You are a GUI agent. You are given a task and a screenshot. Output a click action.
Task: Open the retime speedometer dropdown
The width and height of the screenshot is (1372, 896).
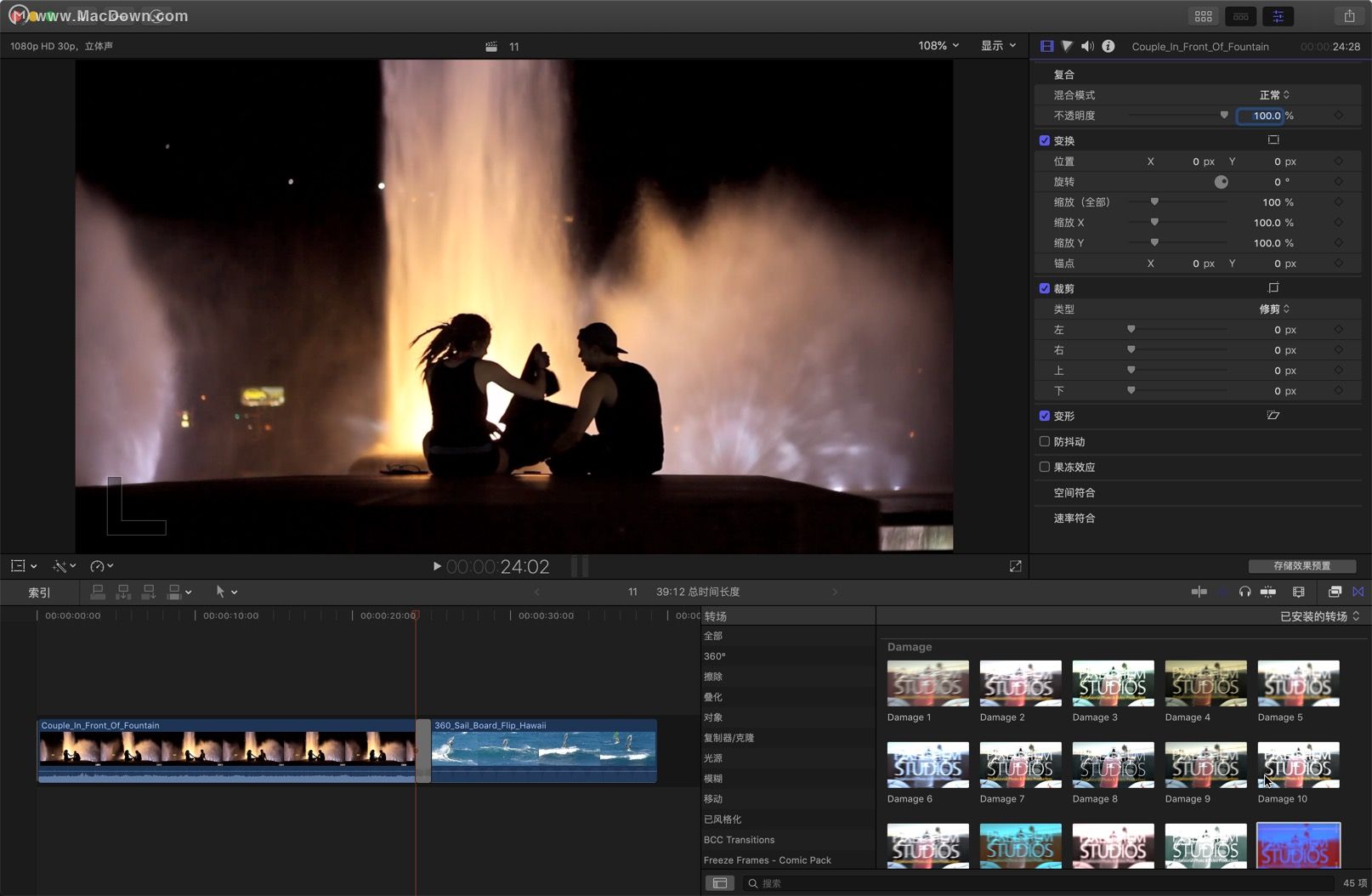pos(101,566)
